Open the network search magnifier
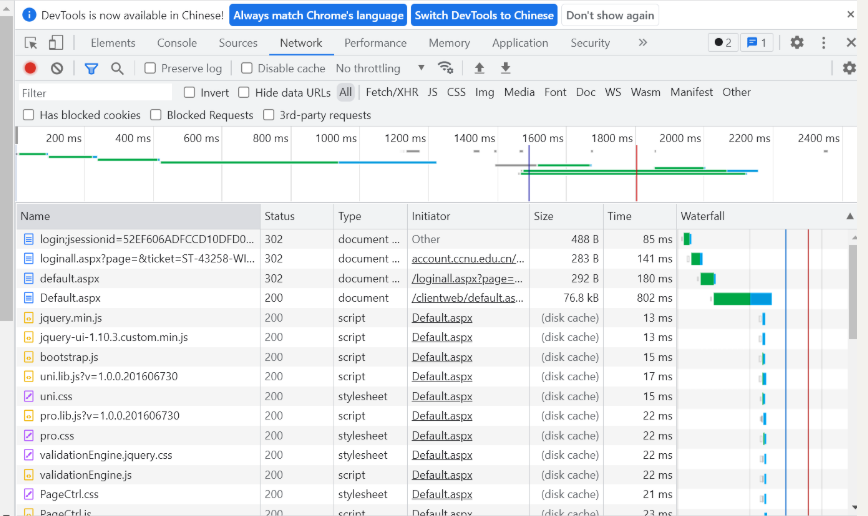The width and height of the screenshot is (868, 516). point(117,68)
